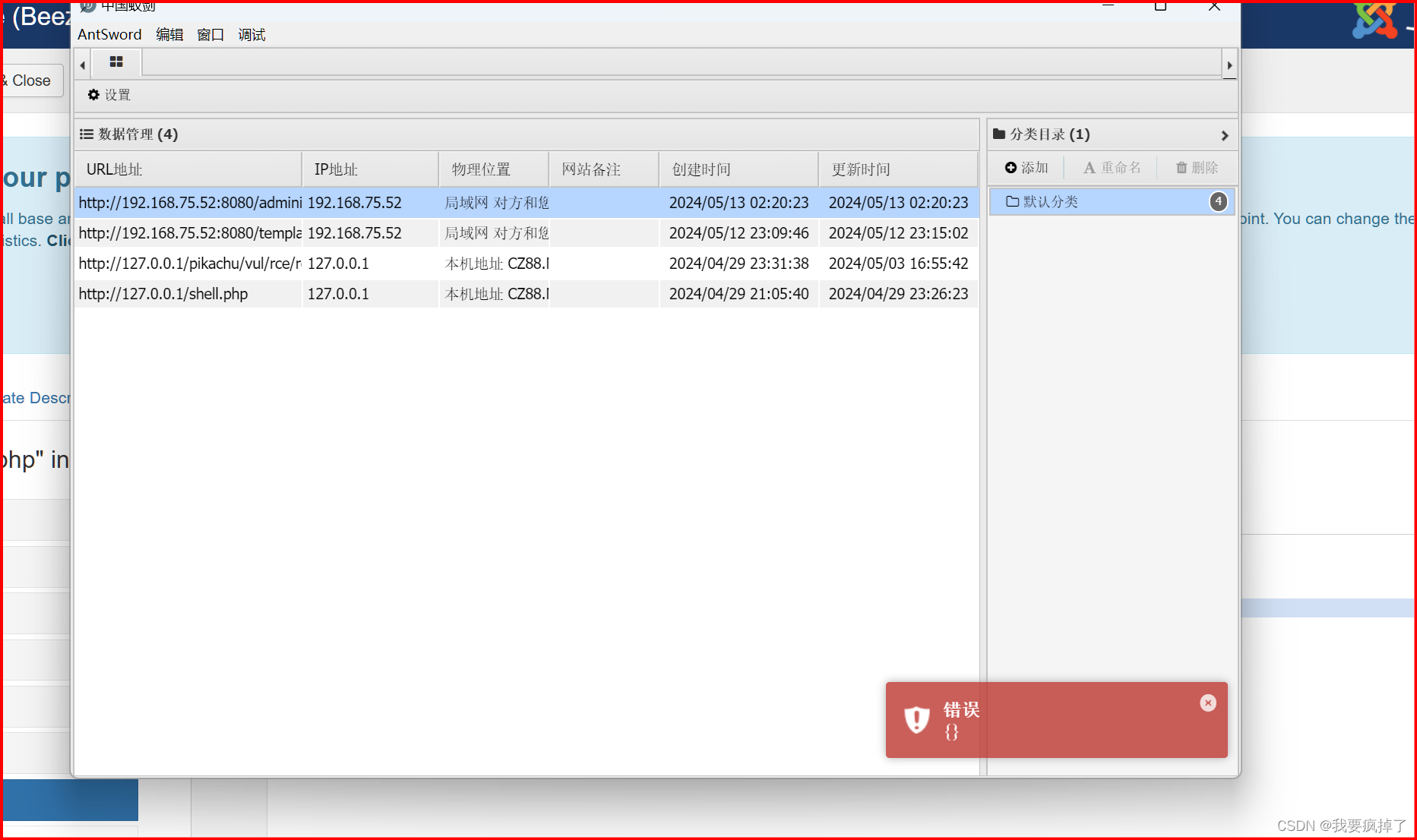Click the 重命名 rename button
The image size is (1417, 840).
tap(1112, 168)
